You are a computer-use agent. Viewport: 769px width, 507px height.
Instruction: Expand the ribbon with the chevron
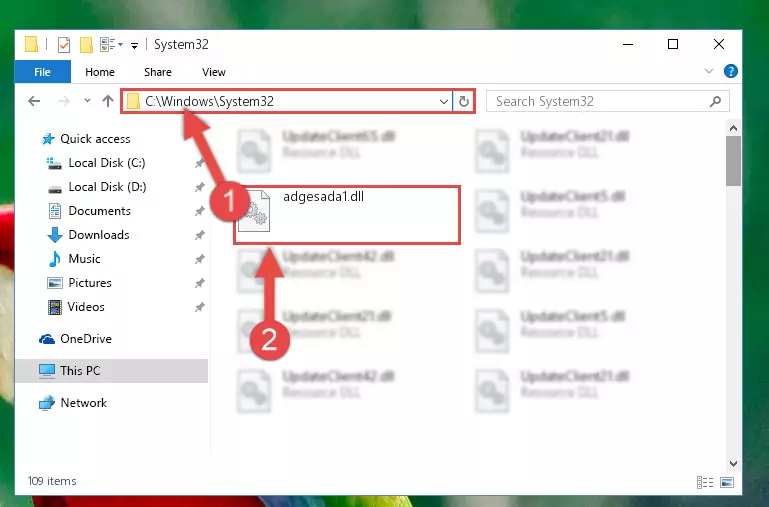(x=709, y=71)
